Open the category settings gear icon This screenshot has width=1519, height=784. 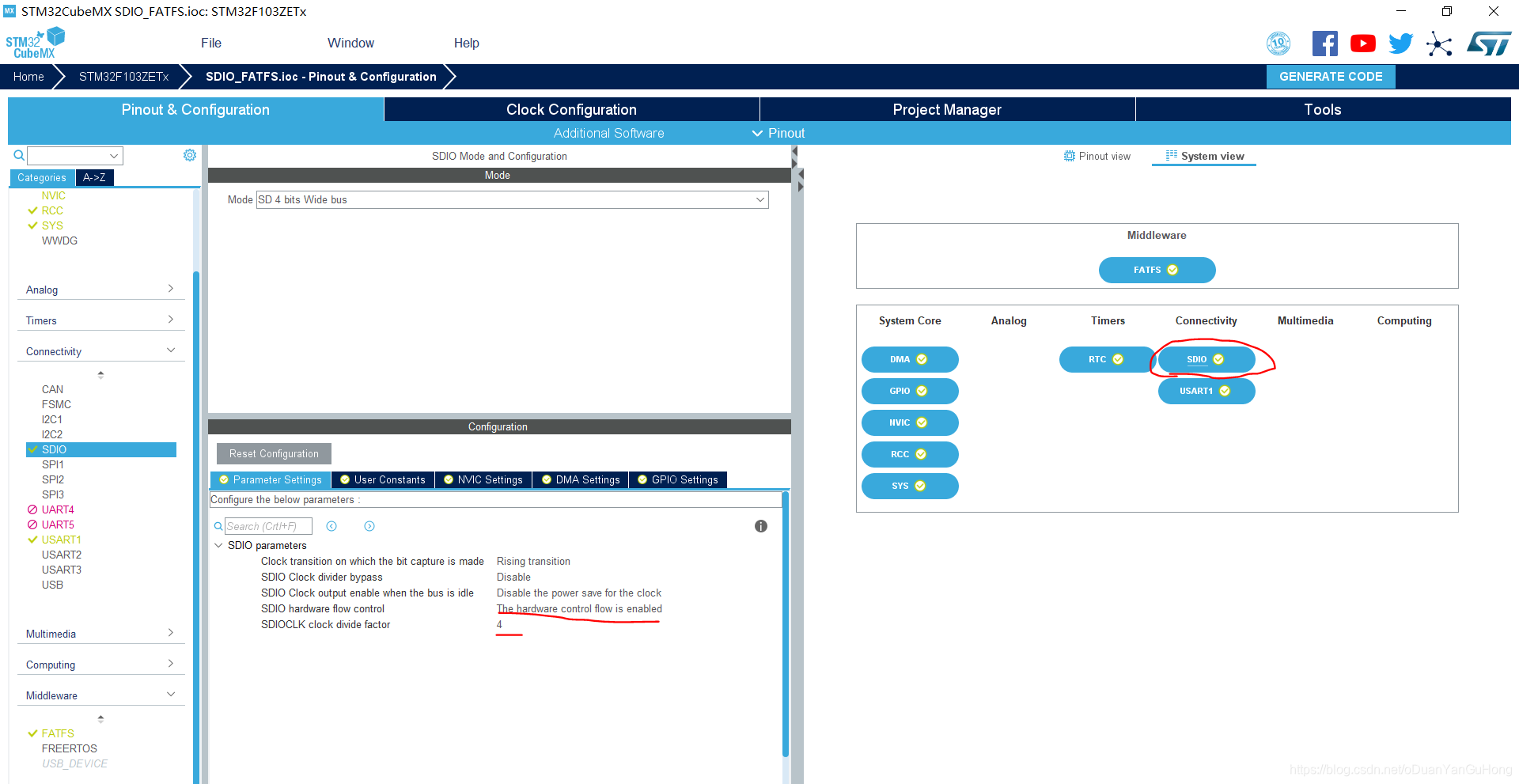click(190, 155)
